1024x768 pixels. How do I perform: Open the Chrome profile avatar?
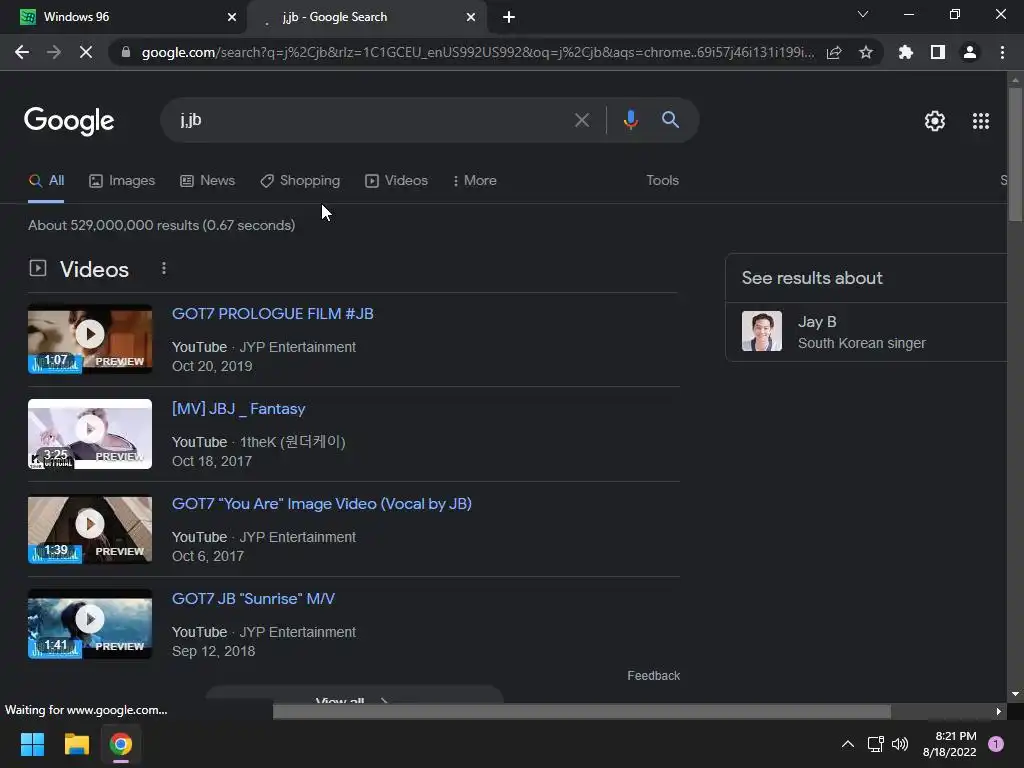point(970,52)
